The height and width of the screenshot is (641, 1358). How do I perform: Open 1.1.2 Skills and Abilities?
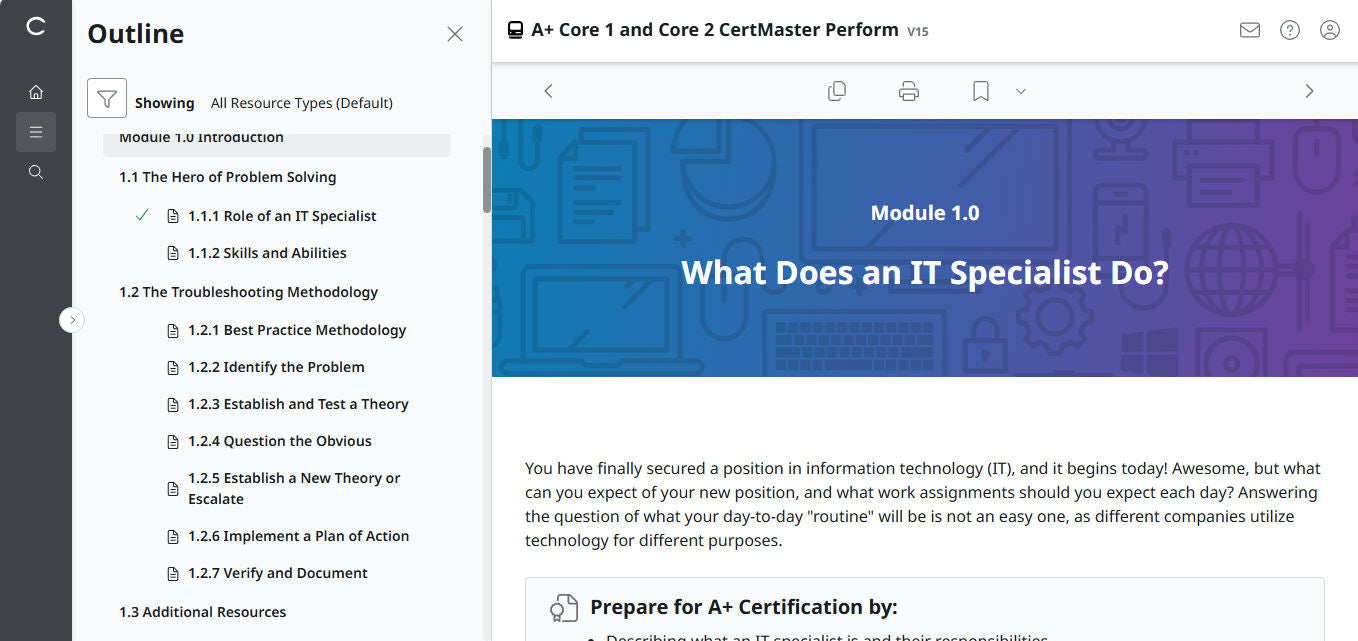(x=266, y=253)
